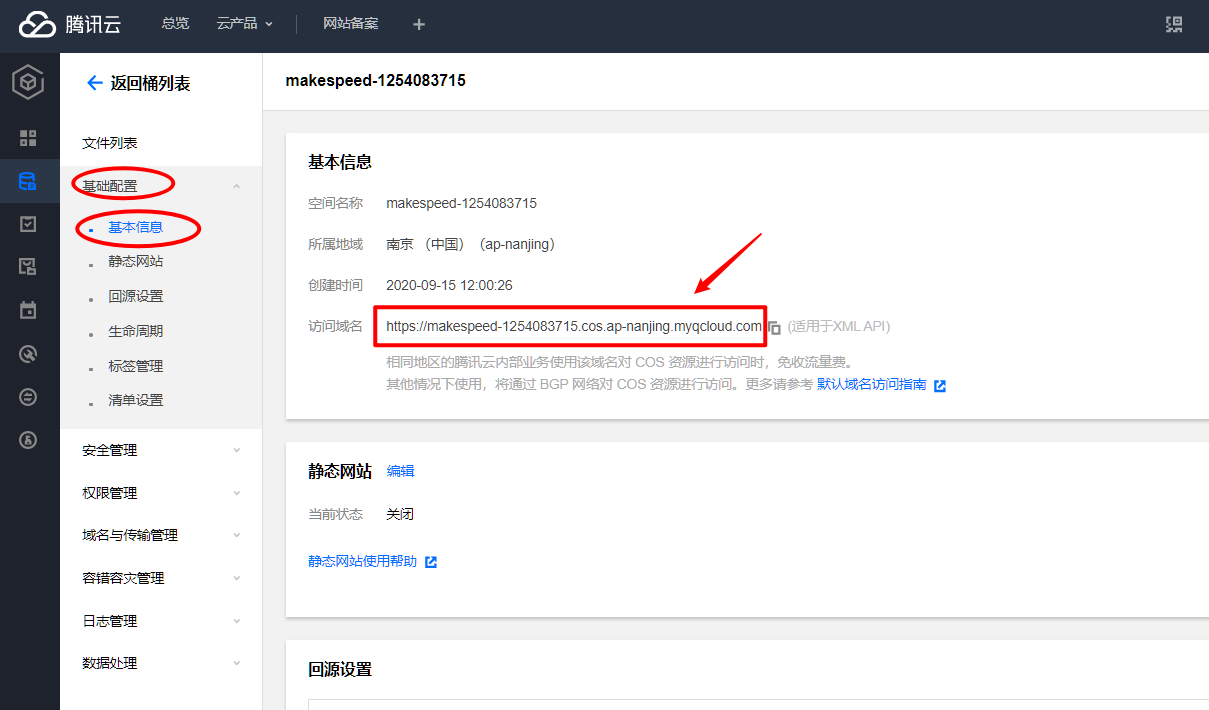Screen dimensions: 1209x710
Task: Open 网站备案 in top navigation
Action: point(351,24)
